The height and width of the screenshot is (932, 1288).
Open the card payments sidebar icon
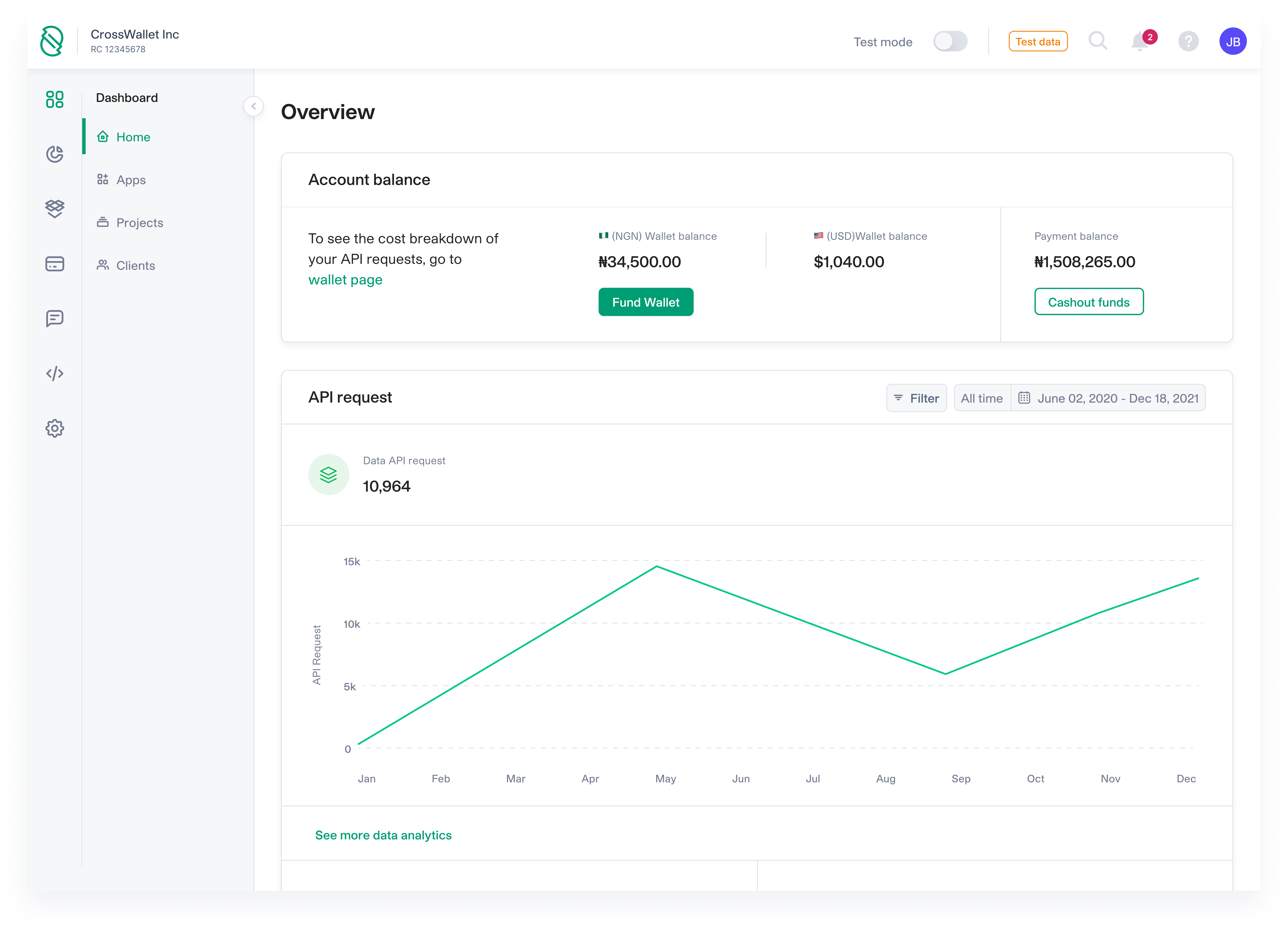click(55, 264)
